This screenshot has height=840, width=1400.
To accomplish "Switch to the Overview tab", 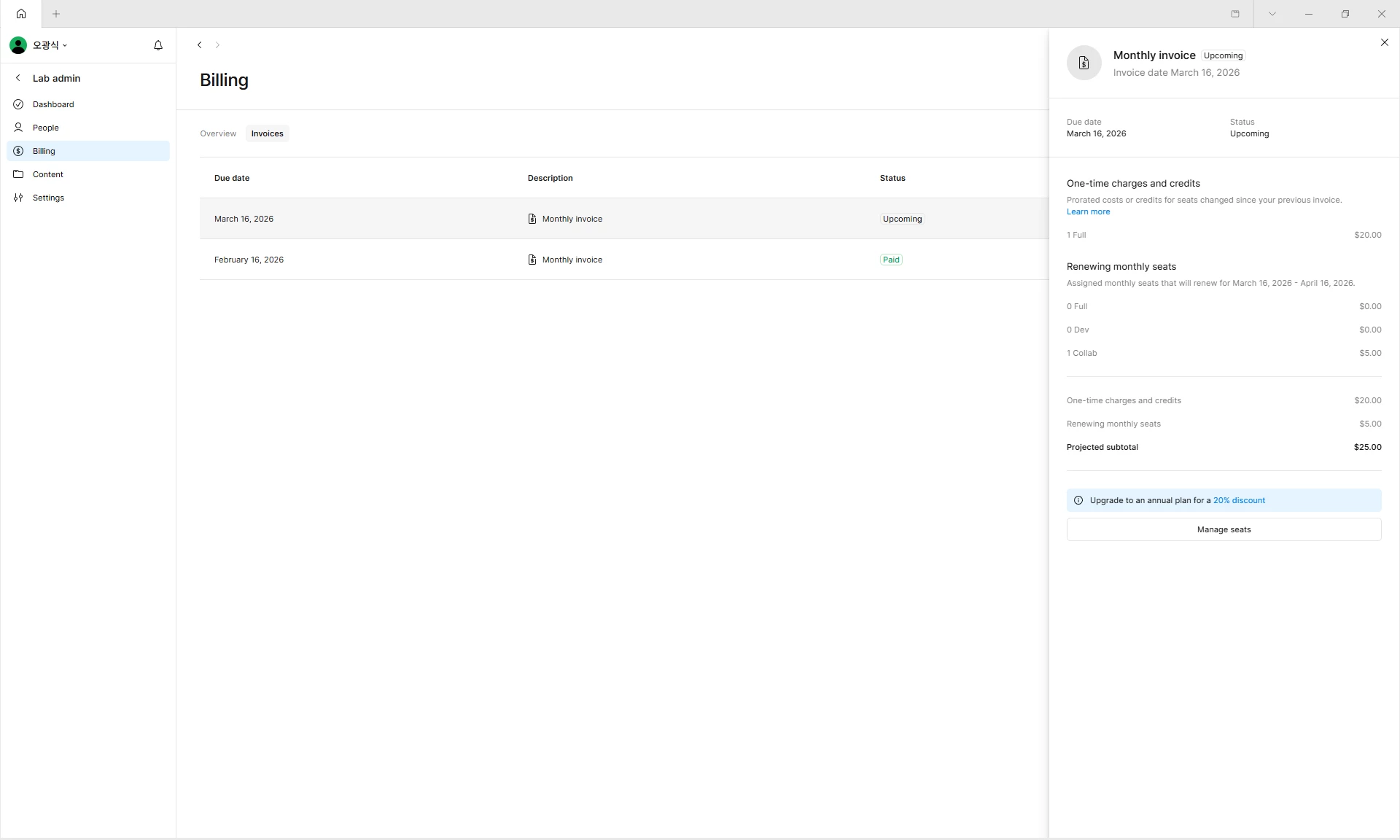I will [218, 133].
